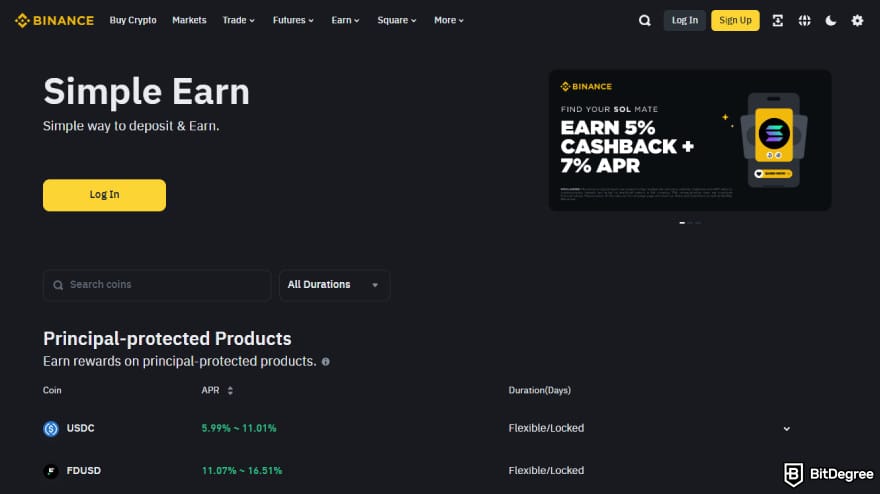Click the Coin column header
The height and width of the screenshot is (494, 880).
click(x=52, y=391)
